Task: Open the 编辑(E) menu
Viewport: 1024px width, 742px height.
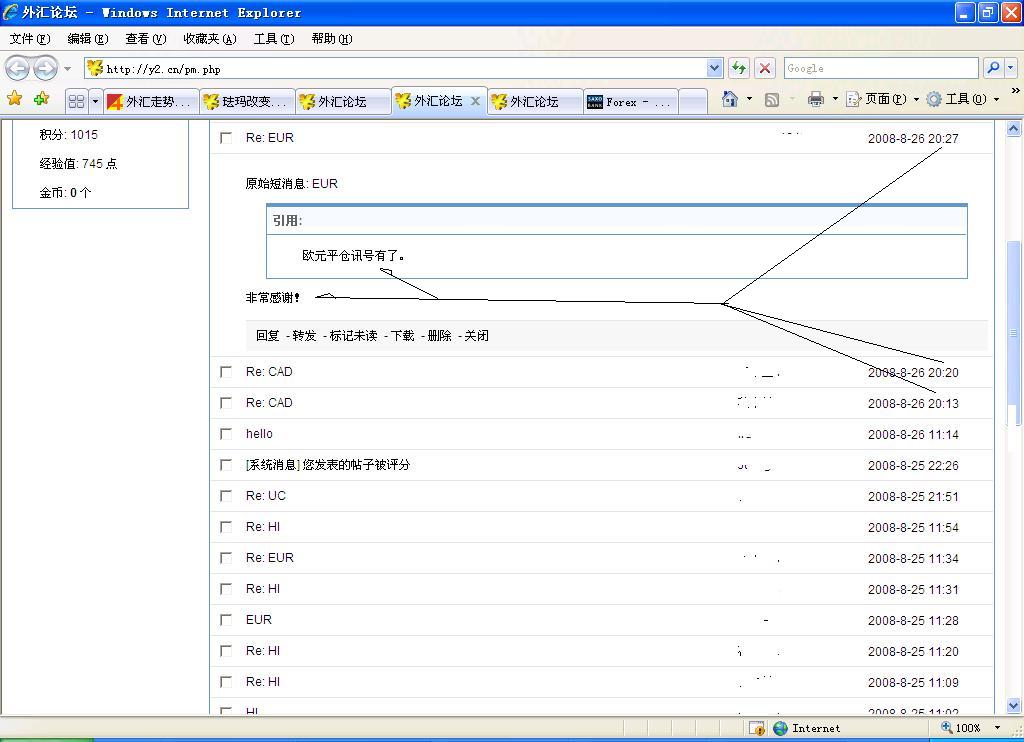Action: [88, 39]
